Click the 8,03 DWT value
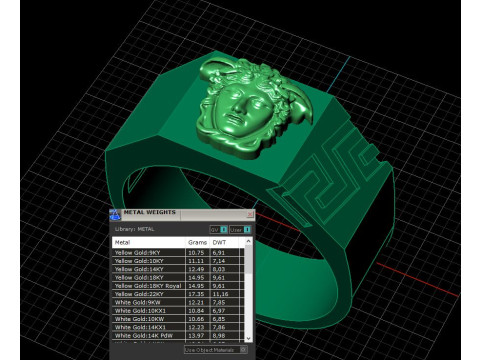The height and width of the screenshot is (360, 480). pyautogui.click(x=219, y=269)
